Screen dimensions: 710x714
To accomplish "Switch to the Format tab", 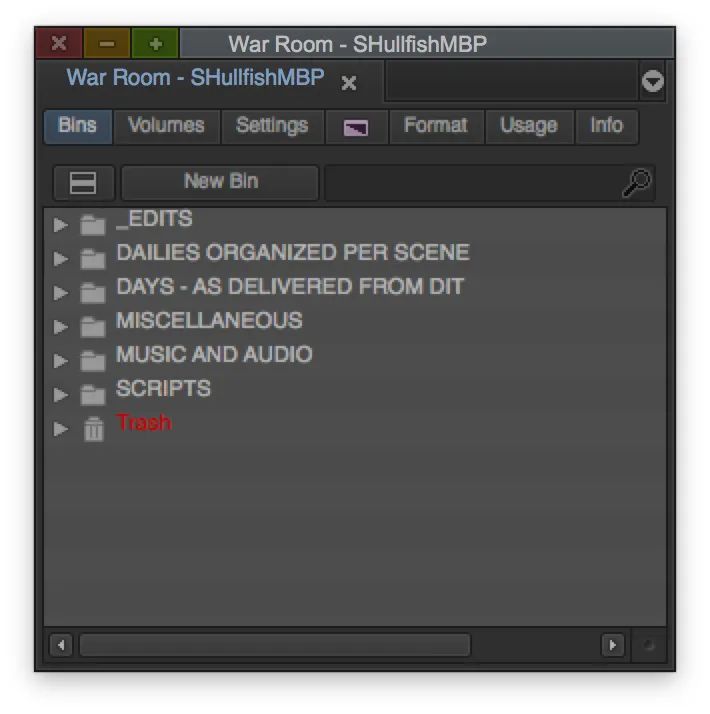I will tap(435, 126).
